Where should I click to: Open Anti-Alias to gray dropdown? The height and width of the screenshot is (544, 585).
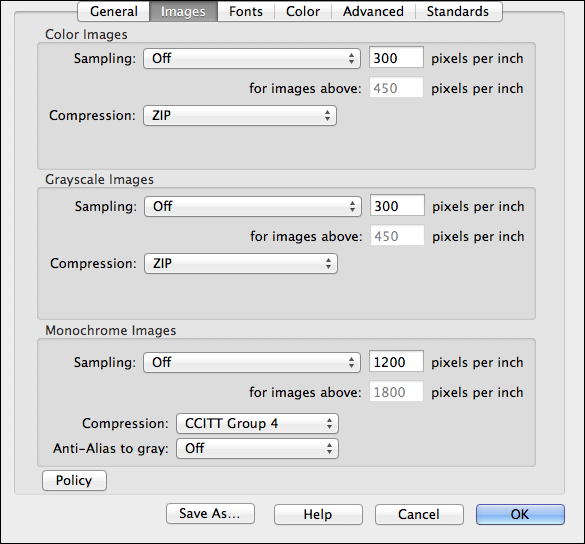point(257,448)
